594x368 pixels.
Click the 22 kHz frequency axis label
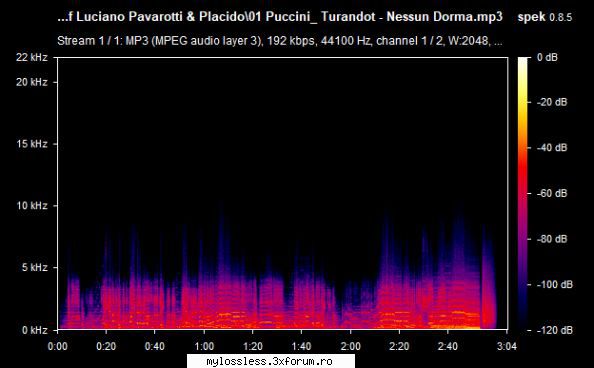coord(32,57)
